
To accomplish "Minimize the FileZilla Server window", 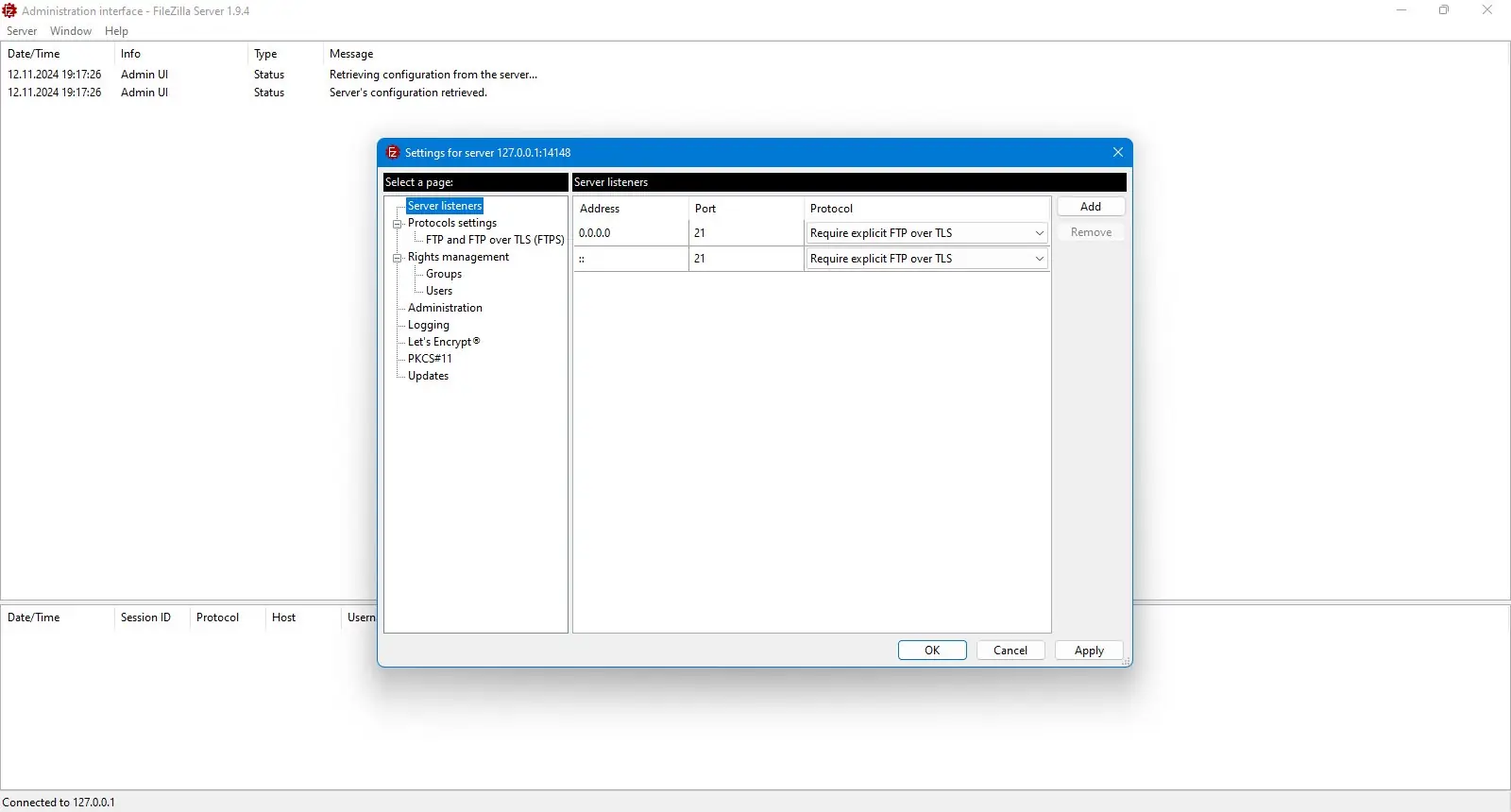I will pos(1401,10).
